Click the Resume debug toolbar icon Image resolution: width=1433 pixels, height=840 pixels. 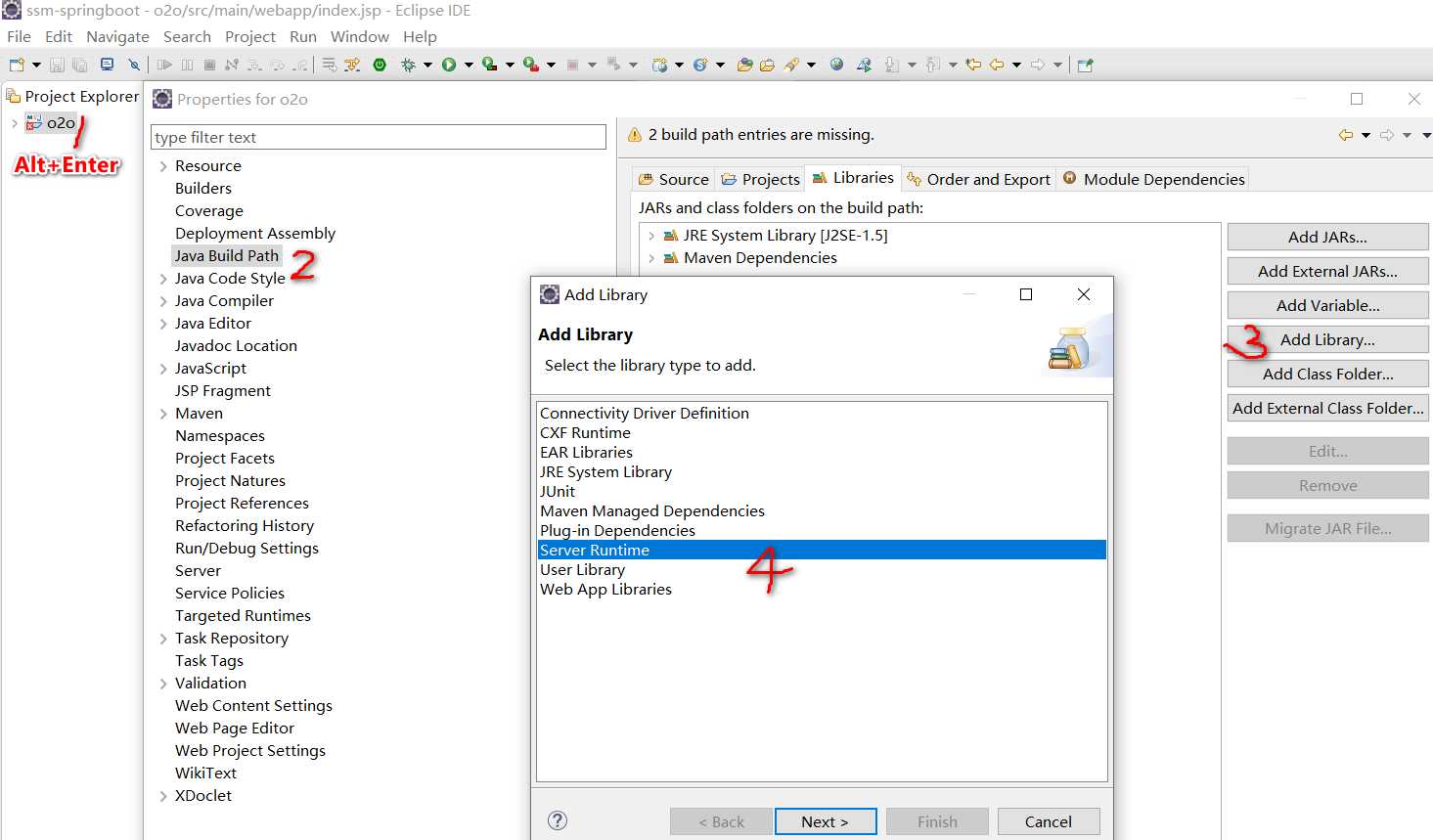(164, 65)
